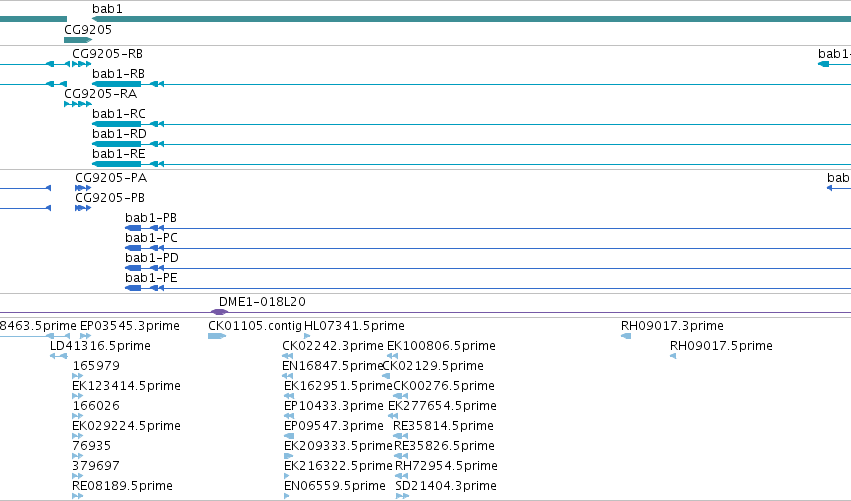
Task: Select the bab1 gene bar
Action: [x=471, y=20]
